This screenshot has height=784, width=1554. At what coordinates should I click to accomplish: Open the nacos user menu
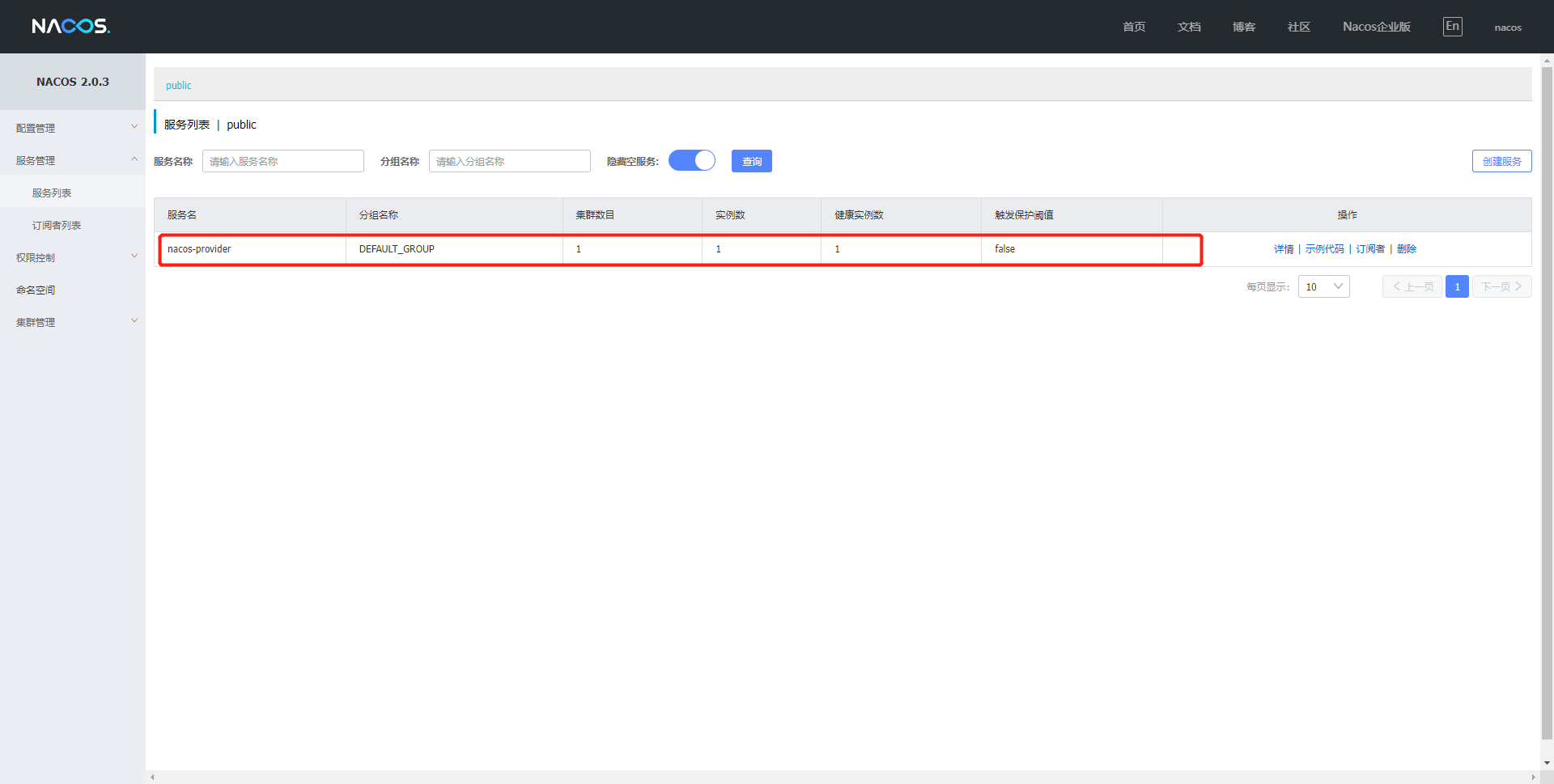(x=1508, y=28)
